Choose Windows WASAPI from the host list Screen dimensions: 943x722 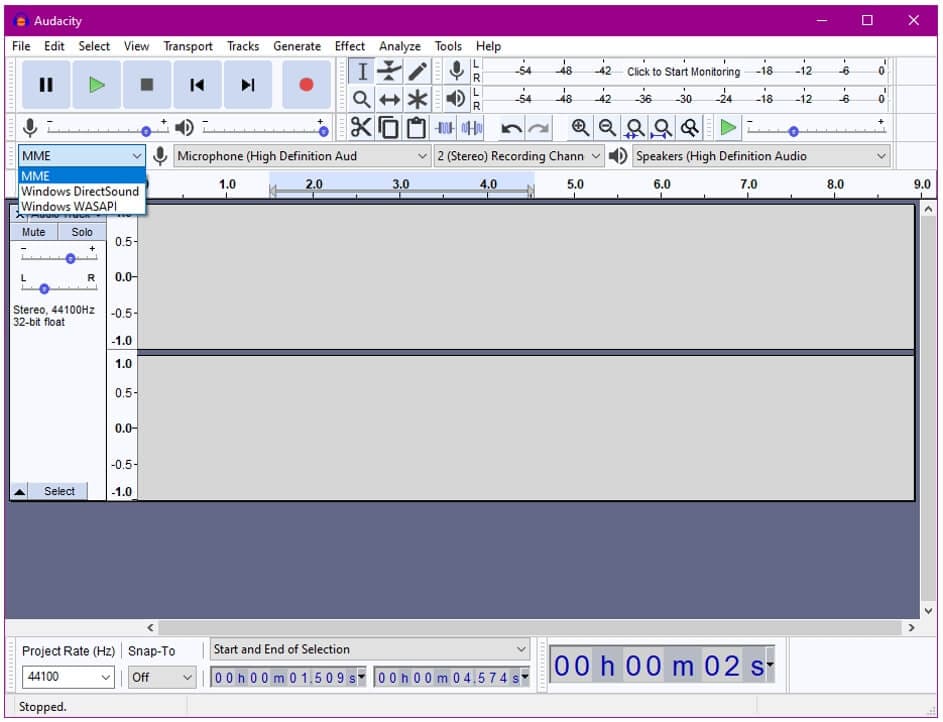coord(82,206)
